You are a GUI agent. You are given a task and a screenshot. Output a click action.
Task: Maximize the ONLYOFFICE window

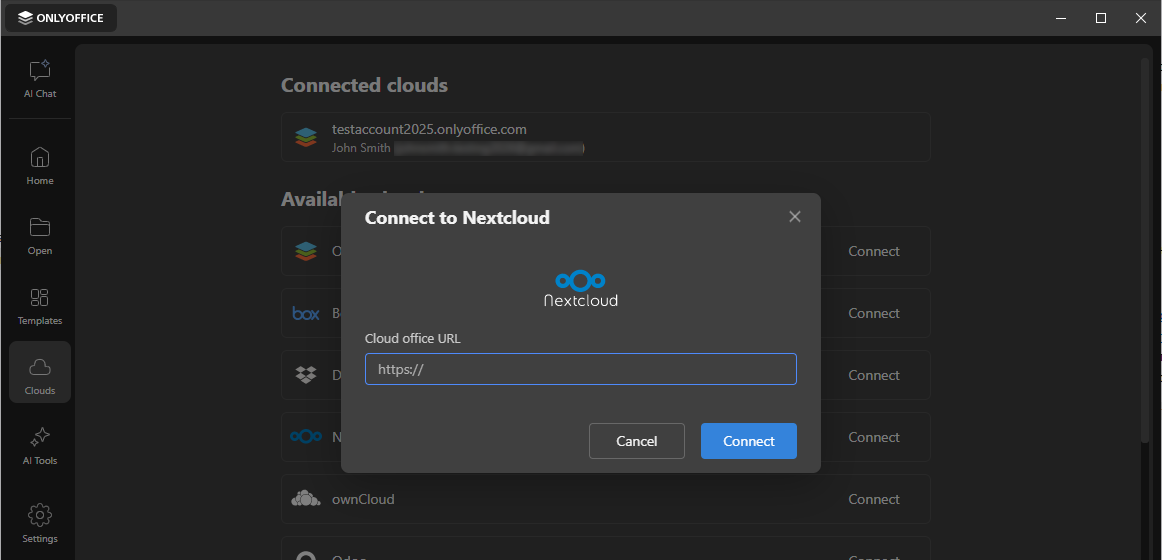click(x=1101, y=18)
